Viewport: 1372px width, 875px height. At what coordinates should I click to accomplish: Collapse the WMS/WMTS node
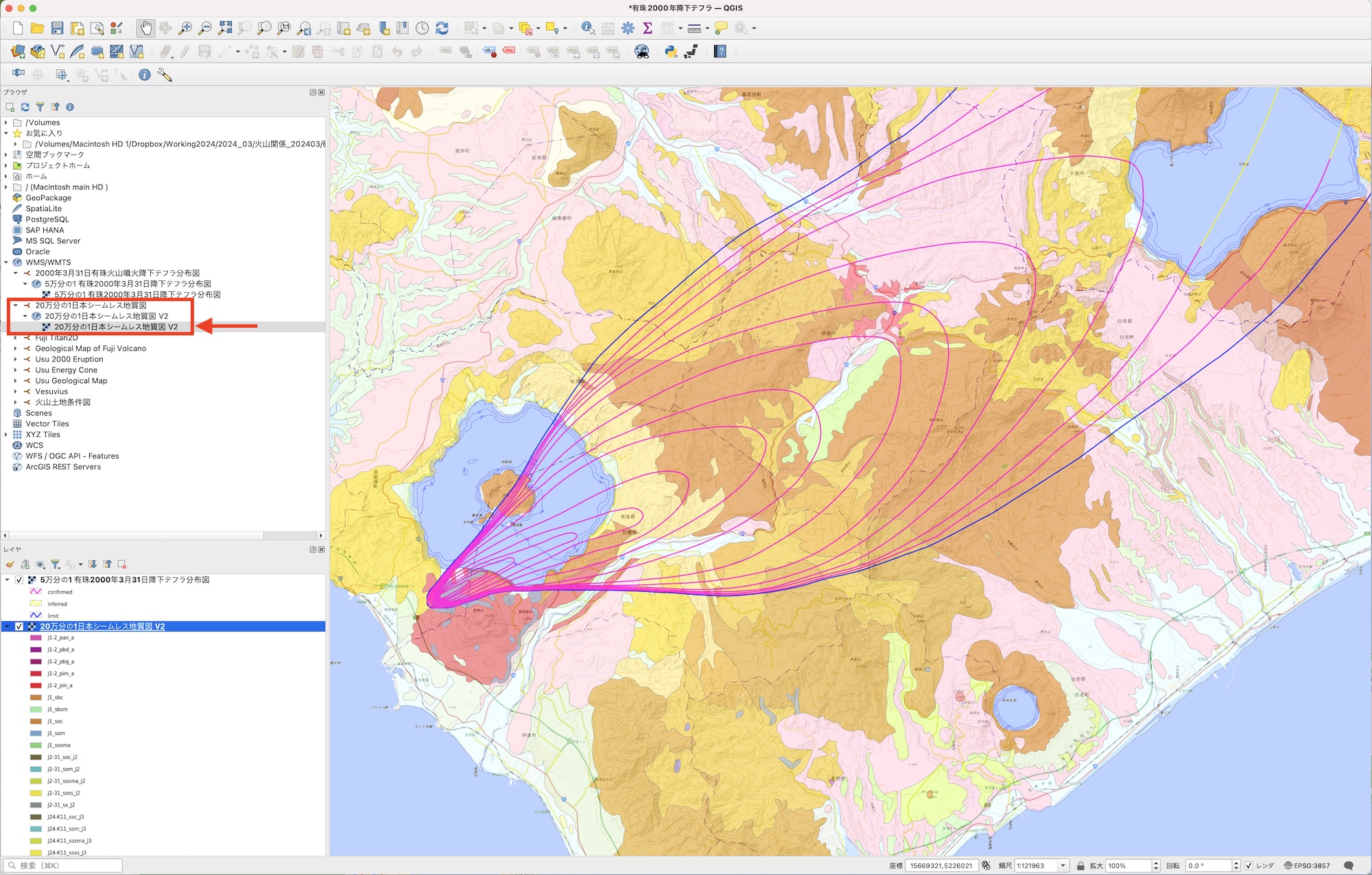(x=6, y=262)
